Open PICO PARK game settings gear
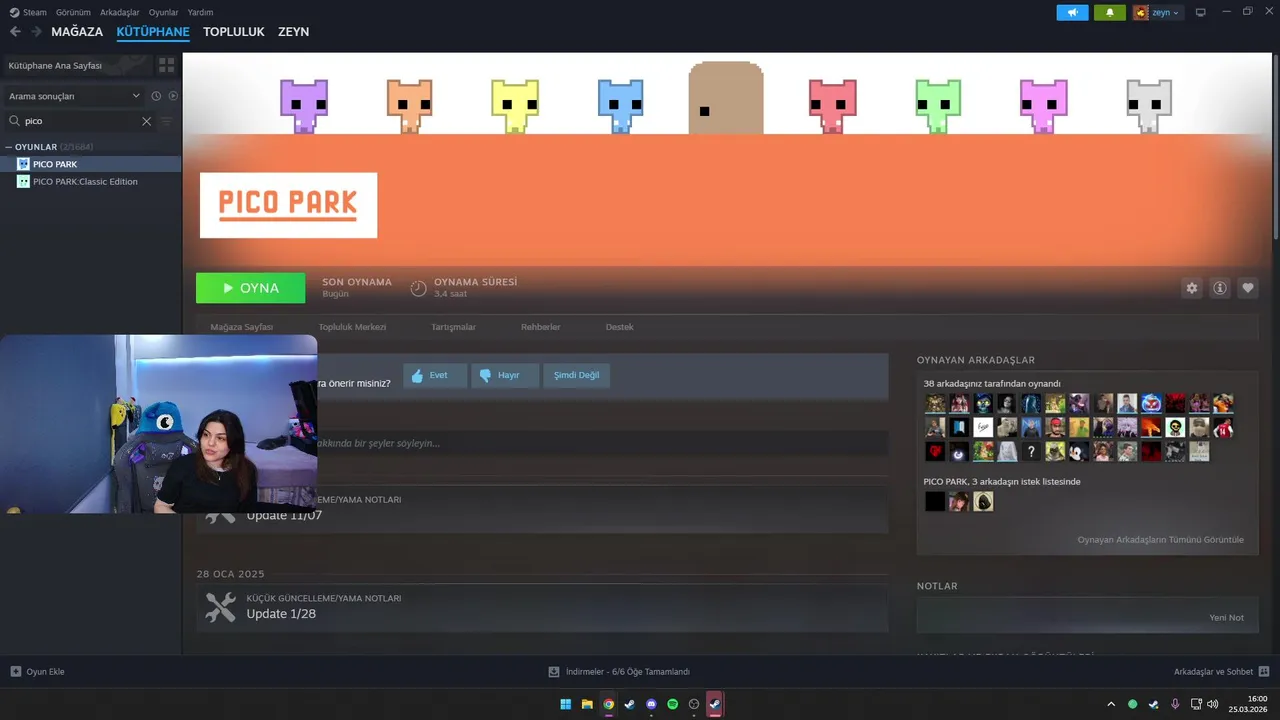This screenshot has height=720, width=1280. (1191, 288)
